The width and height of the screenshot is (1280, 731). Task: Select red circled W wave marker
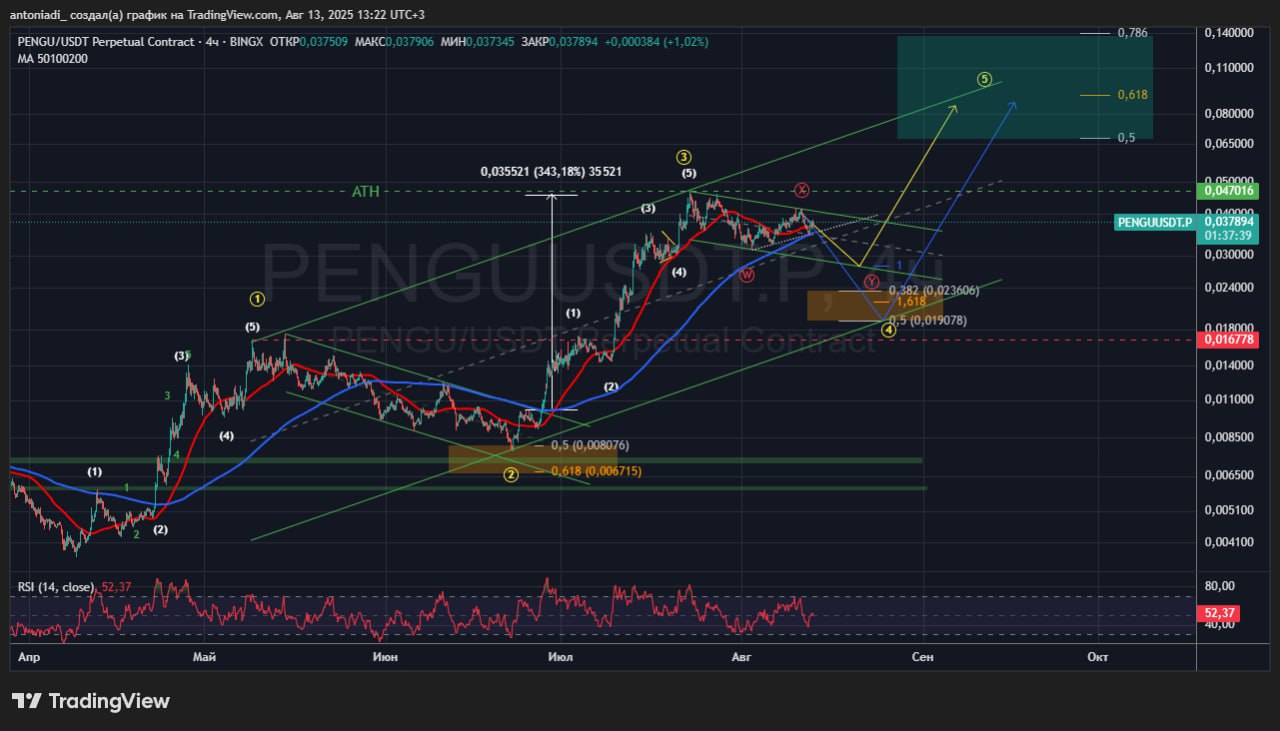pyautogui.click(x=746, y=274)
